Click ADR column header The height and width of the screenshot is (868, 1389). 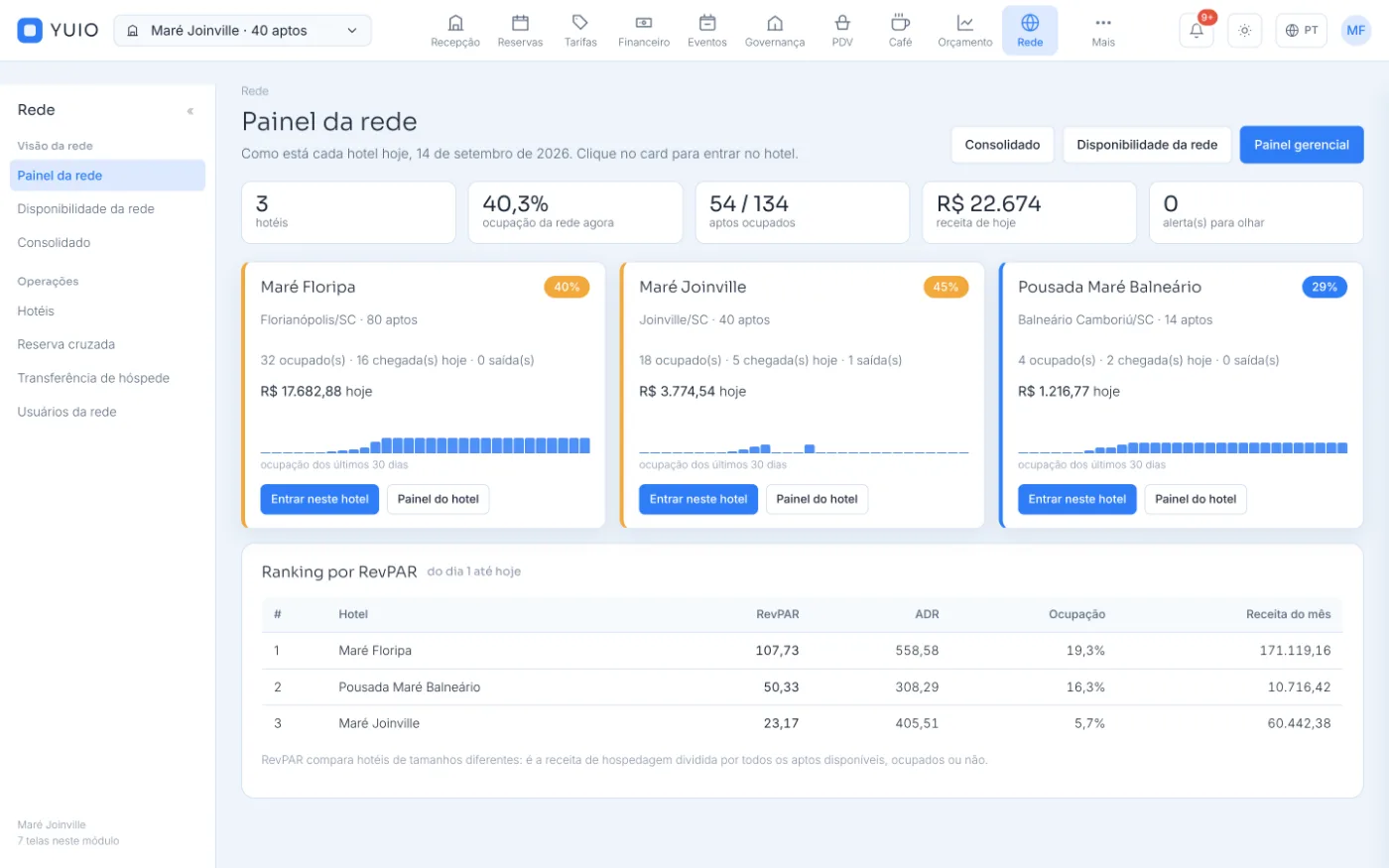point(927,615)
